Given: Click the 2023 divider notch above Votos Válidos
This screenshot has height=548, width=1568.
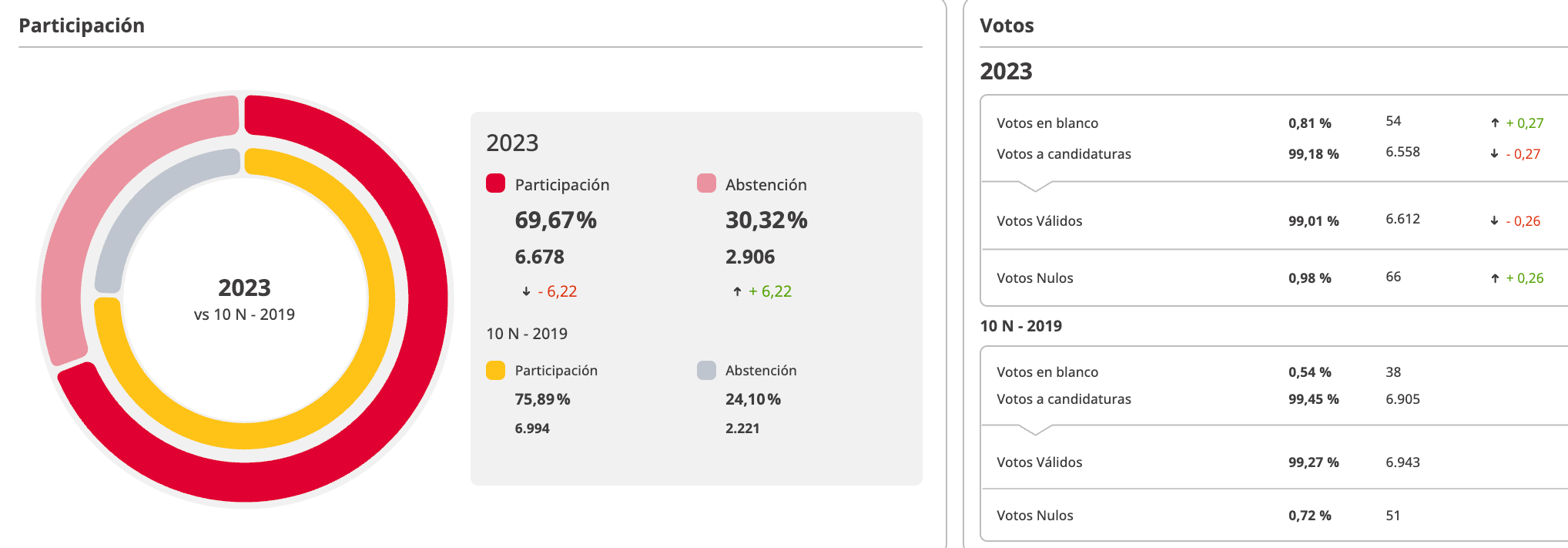Looking at the screenshot, I should pyautogui.click(x=1035, y=187).
